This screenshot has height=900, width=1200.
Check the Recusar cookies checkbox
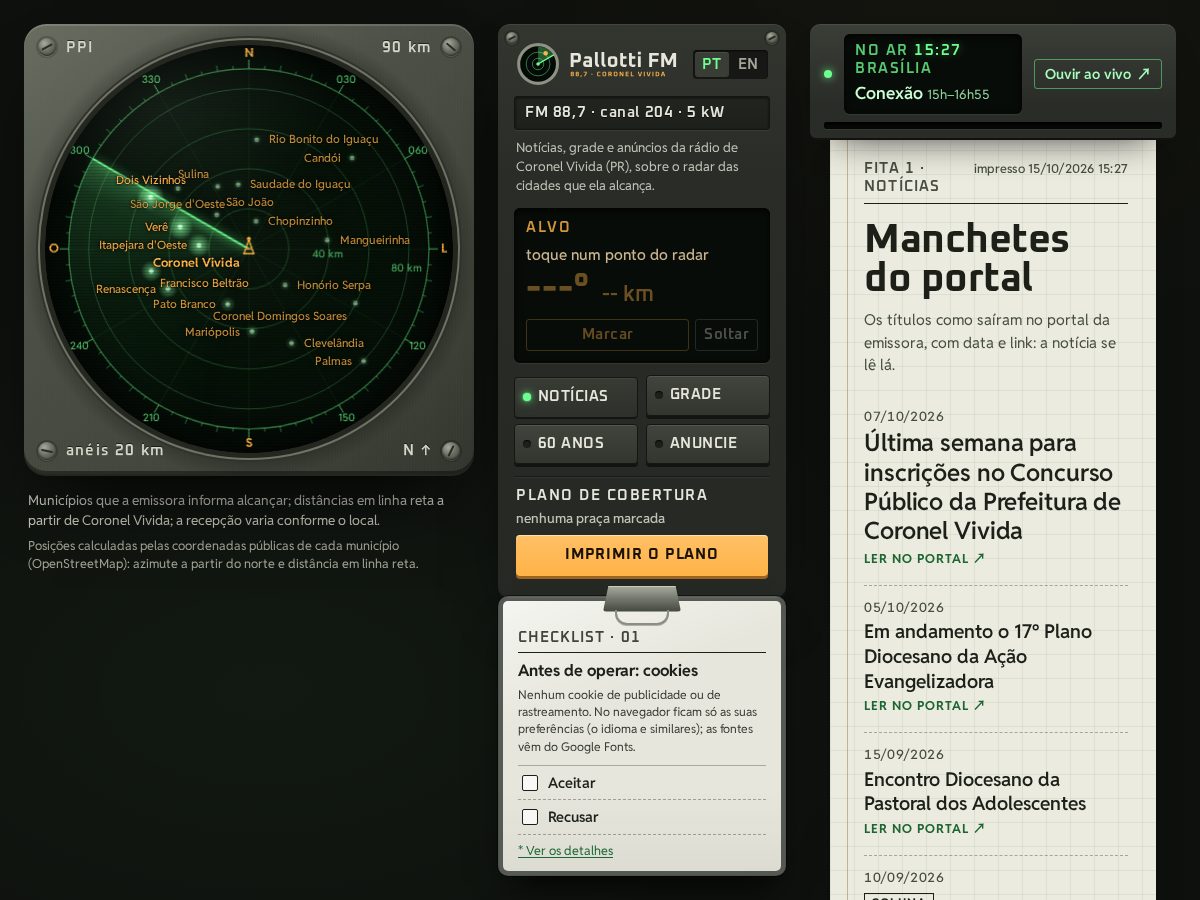[530, 817]
